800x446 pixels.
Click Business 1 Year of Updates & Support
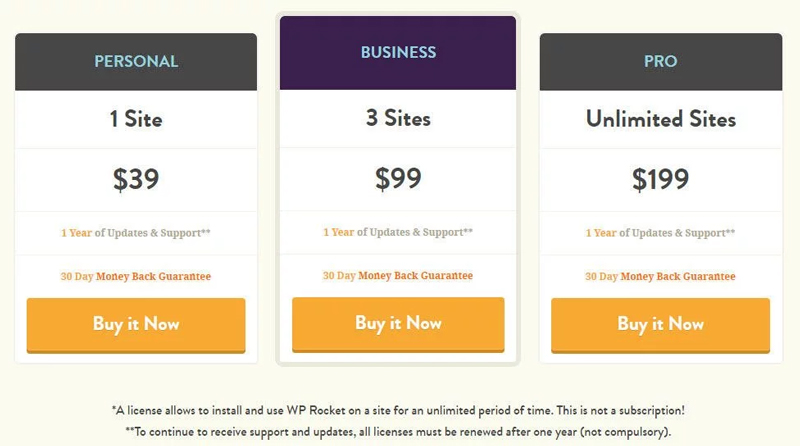tap(398, 232)
